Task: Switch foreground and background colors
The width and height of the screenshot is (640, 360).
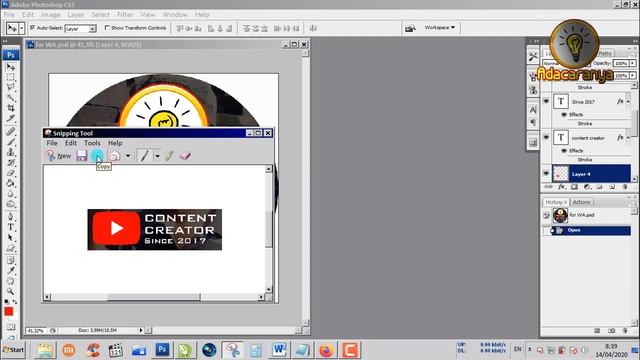Action: click(x=15, y=302)
